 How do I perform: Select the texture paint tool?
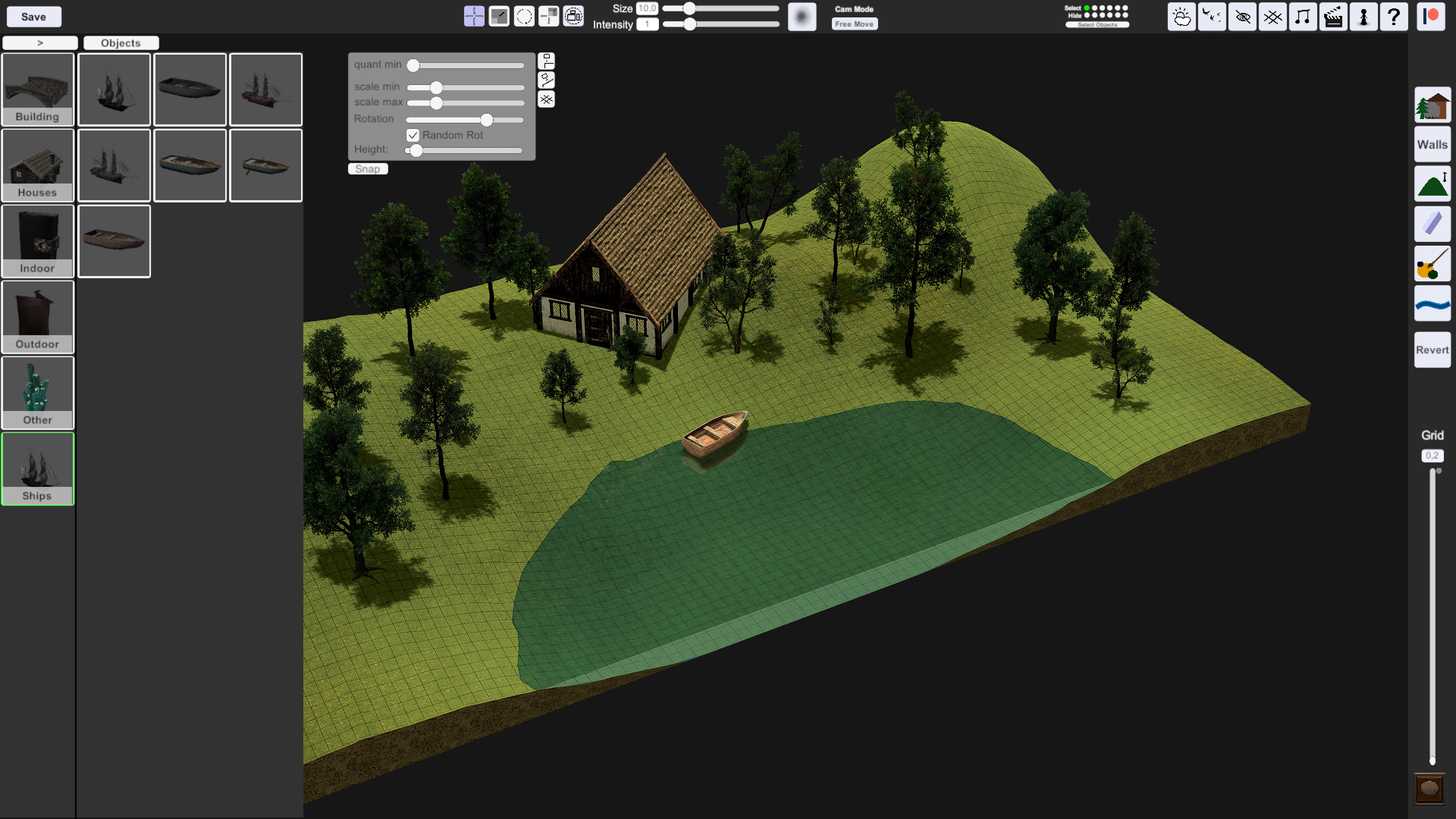1432,264
